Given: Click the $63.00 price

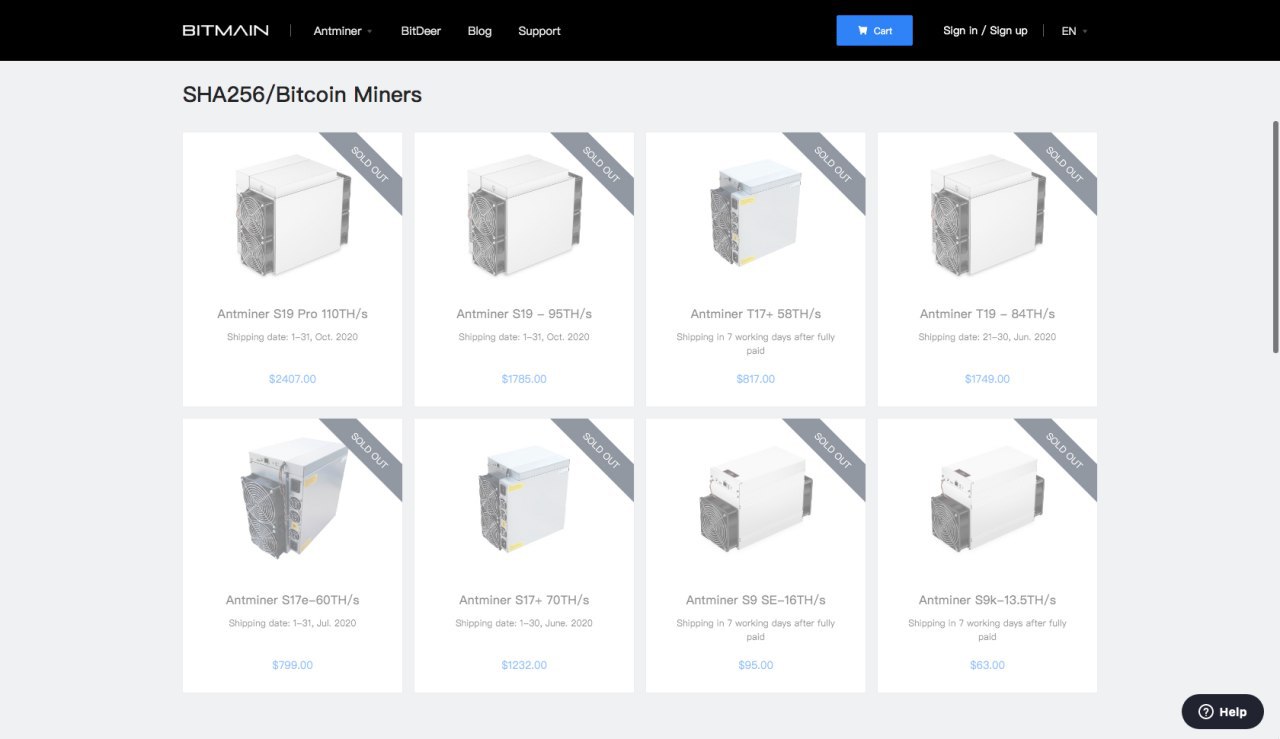Looking at the screenshot, I should (x=987, y=665).
